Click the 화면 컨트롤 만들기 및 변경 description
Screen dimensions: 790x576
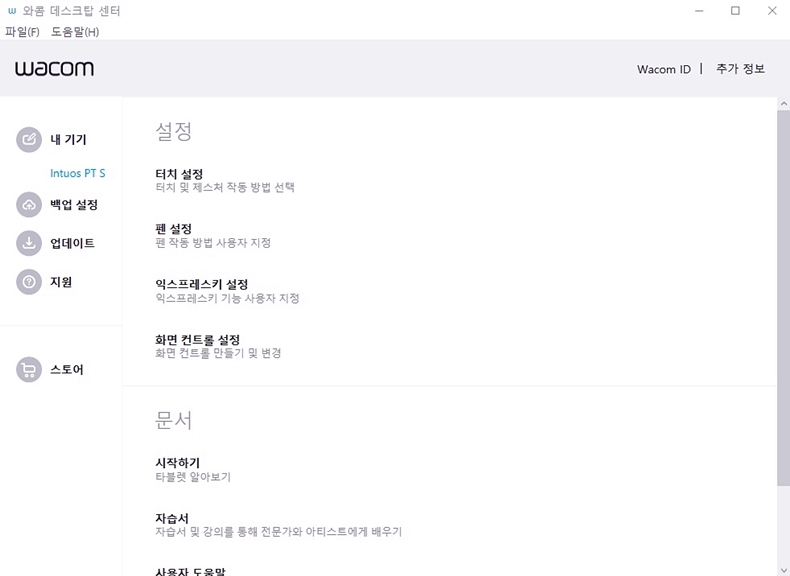tap(218, 353)
